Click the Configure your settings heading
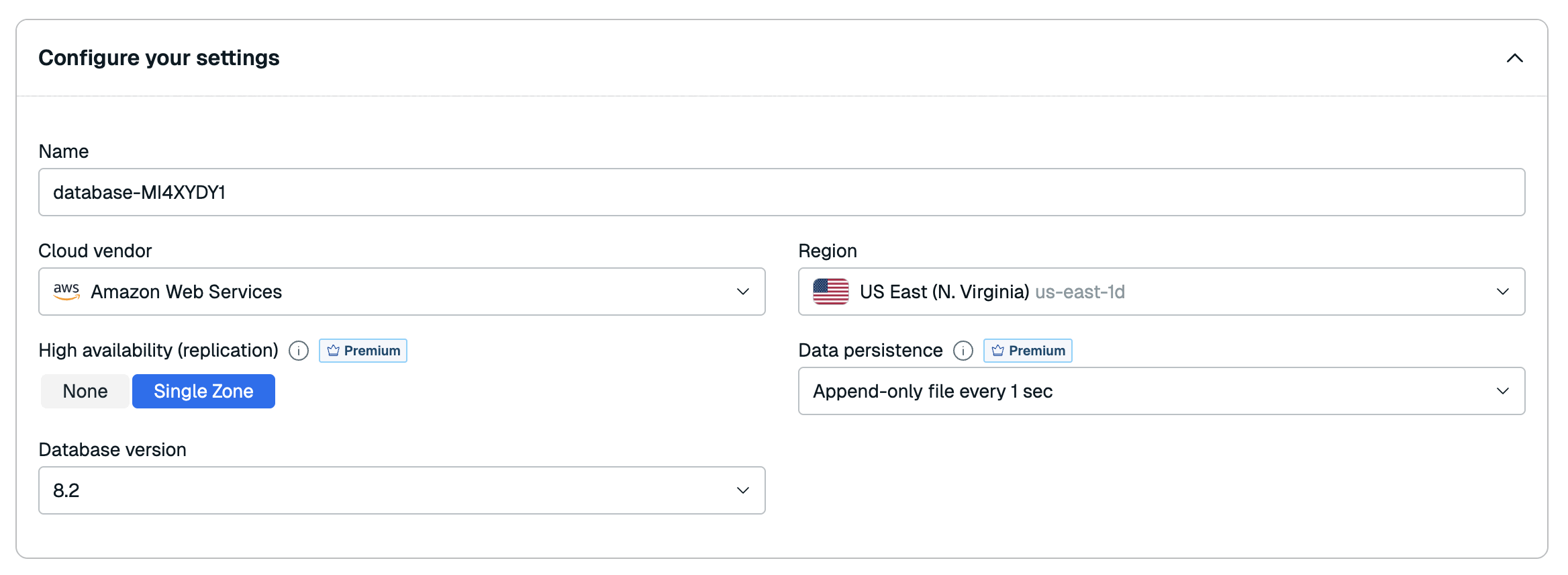The height and width of the screenshot is (575, 1568). (159, 58)
